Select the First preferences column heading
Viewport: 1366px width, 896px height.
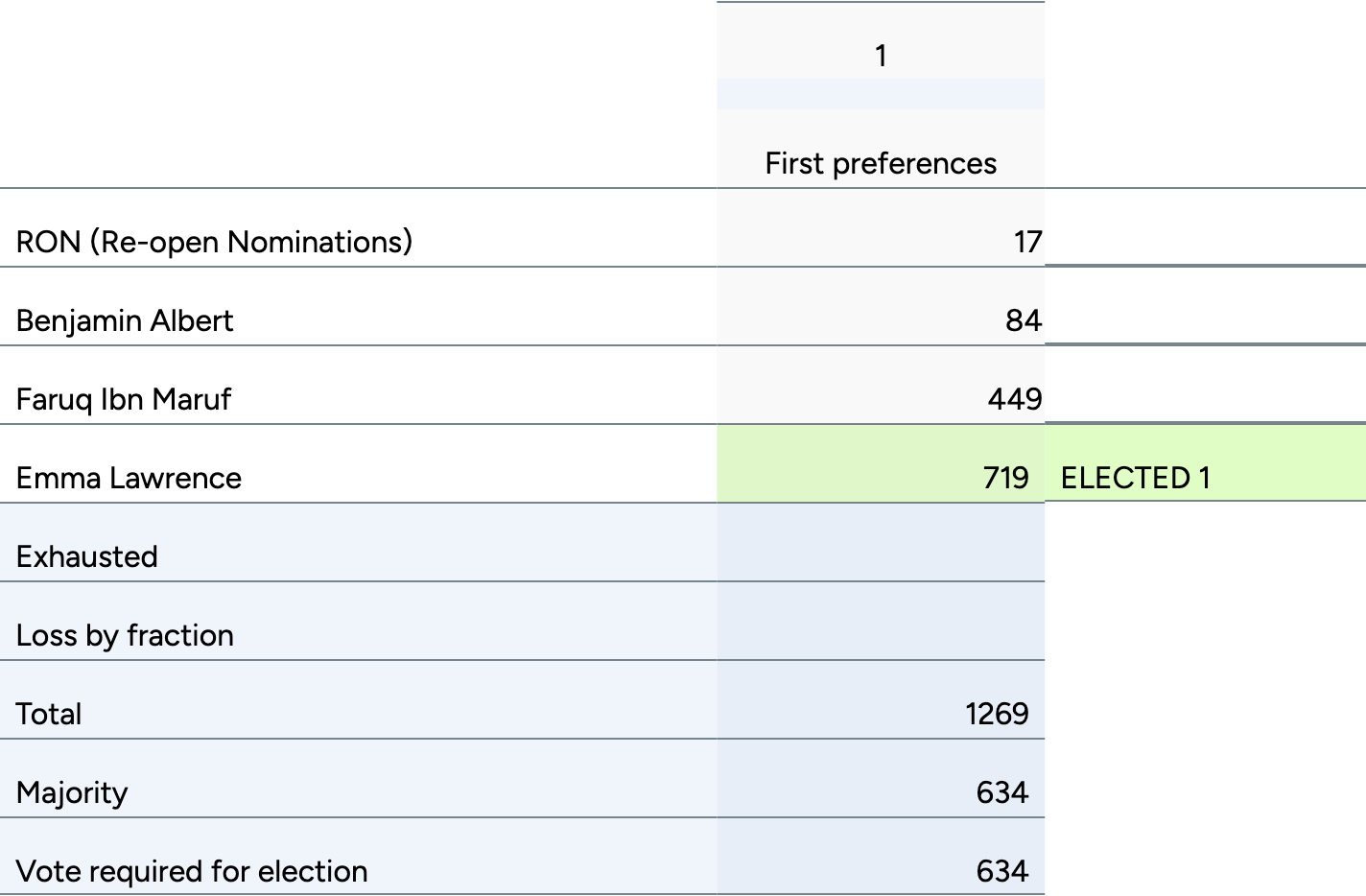pos(881,163)
